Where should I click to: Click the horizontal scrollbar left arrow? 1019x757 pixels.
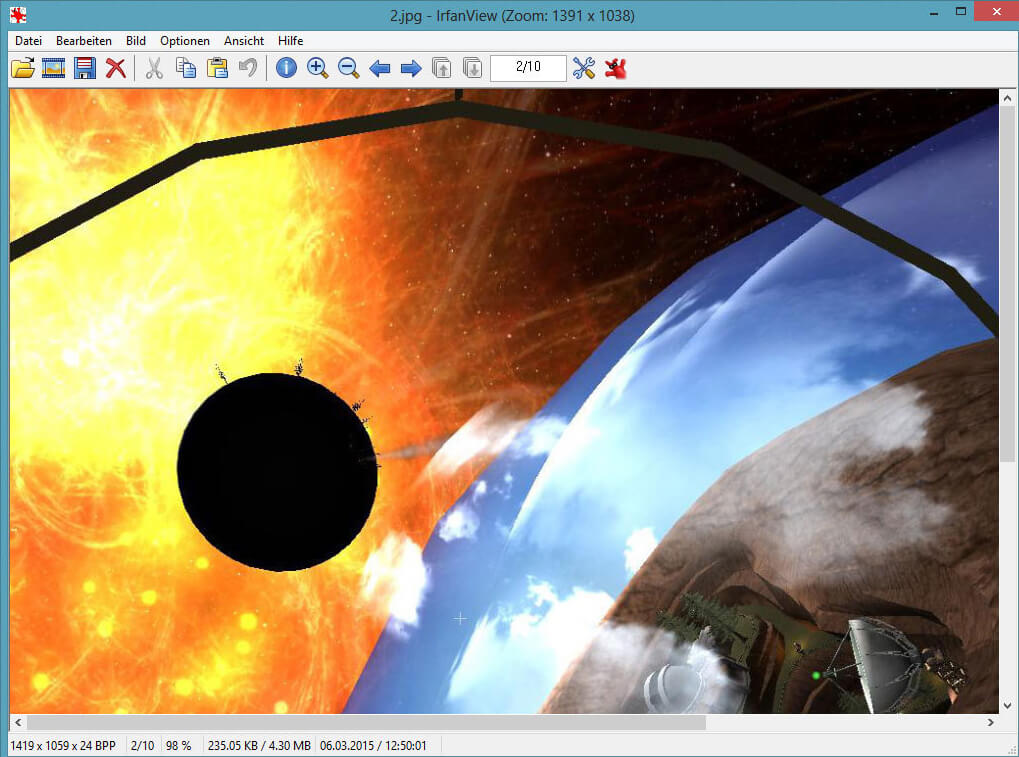tap(18, 722)
